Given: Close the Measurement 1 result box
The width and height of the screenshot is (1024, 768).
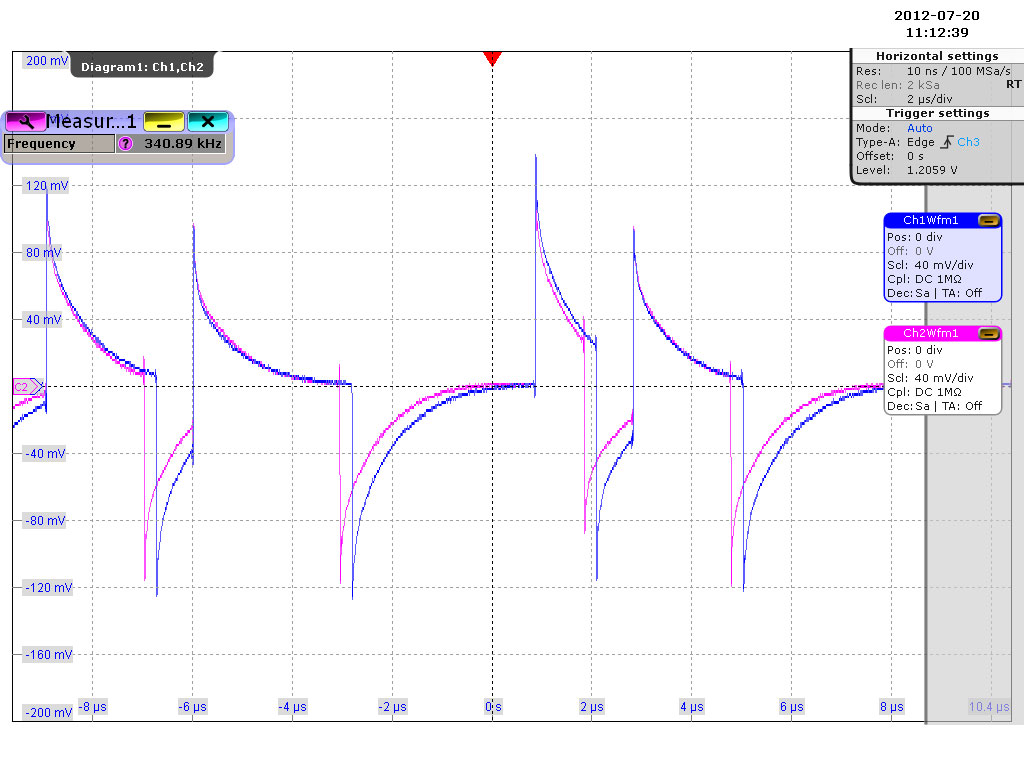Looking at the screenshot, I should pyautogui.click(x=207, y=122).
